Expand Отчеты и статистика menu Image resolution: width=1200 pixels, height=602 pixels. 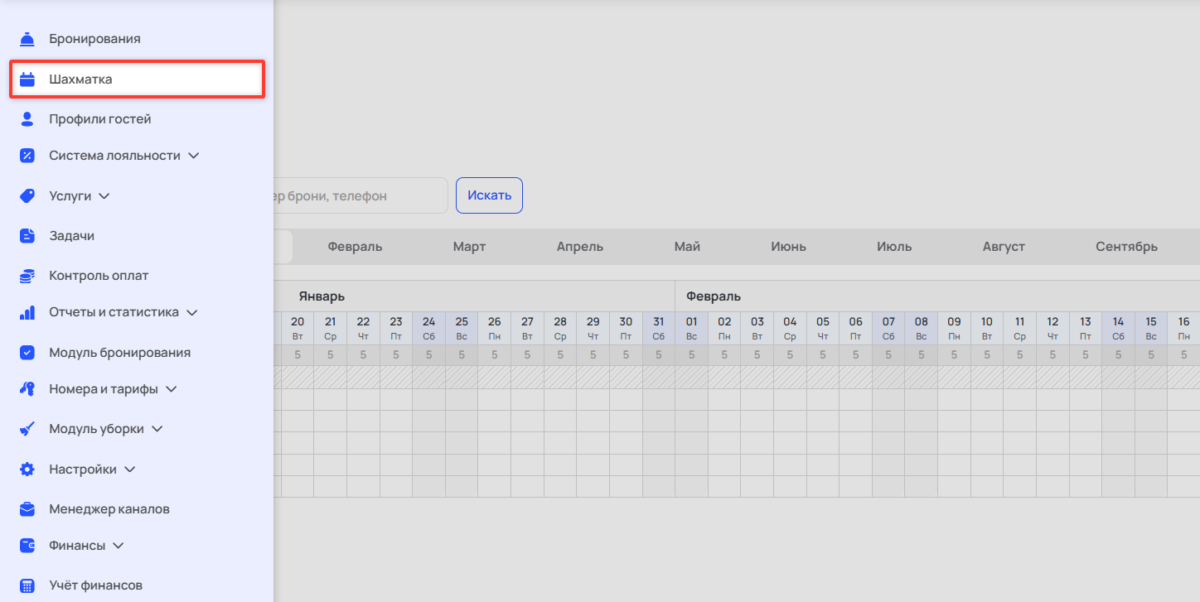192,312
